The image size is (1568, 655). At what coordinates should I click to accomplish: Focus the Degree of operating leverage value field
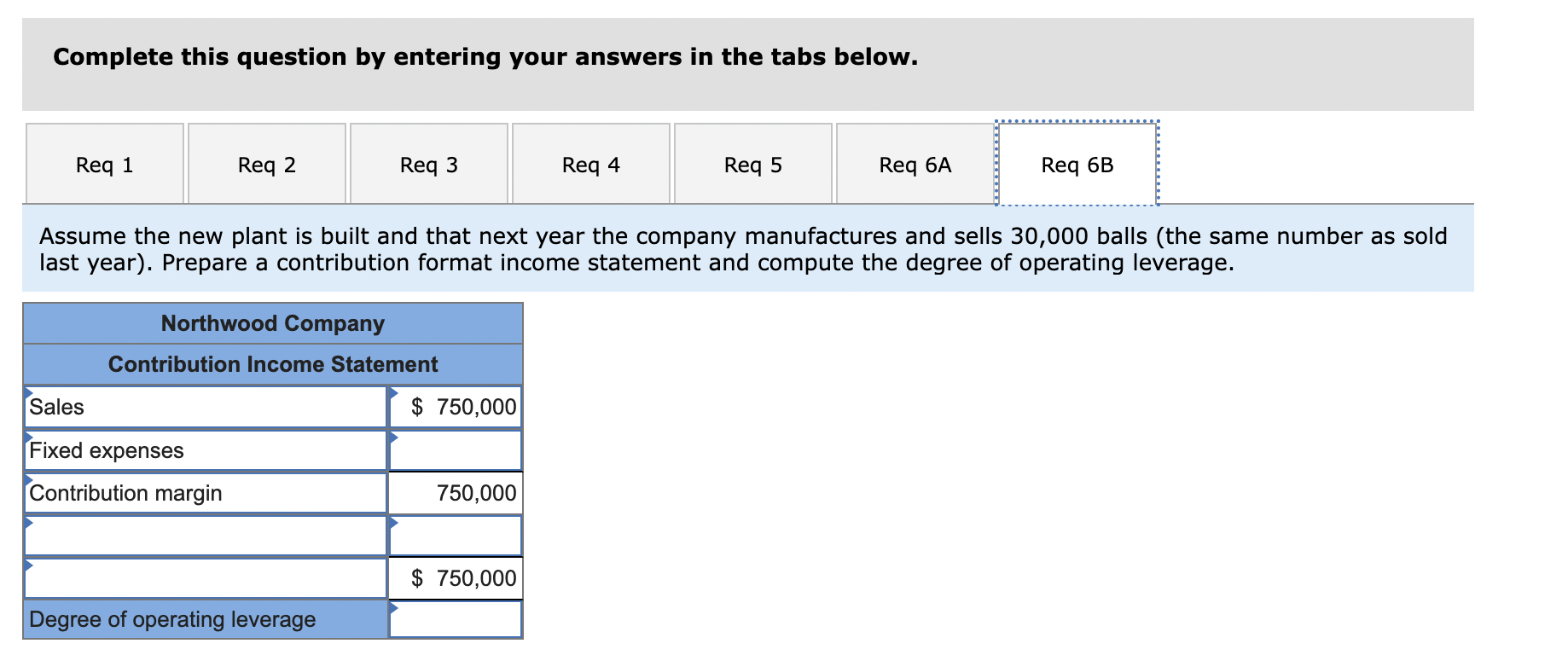click(x=456, y=619)
